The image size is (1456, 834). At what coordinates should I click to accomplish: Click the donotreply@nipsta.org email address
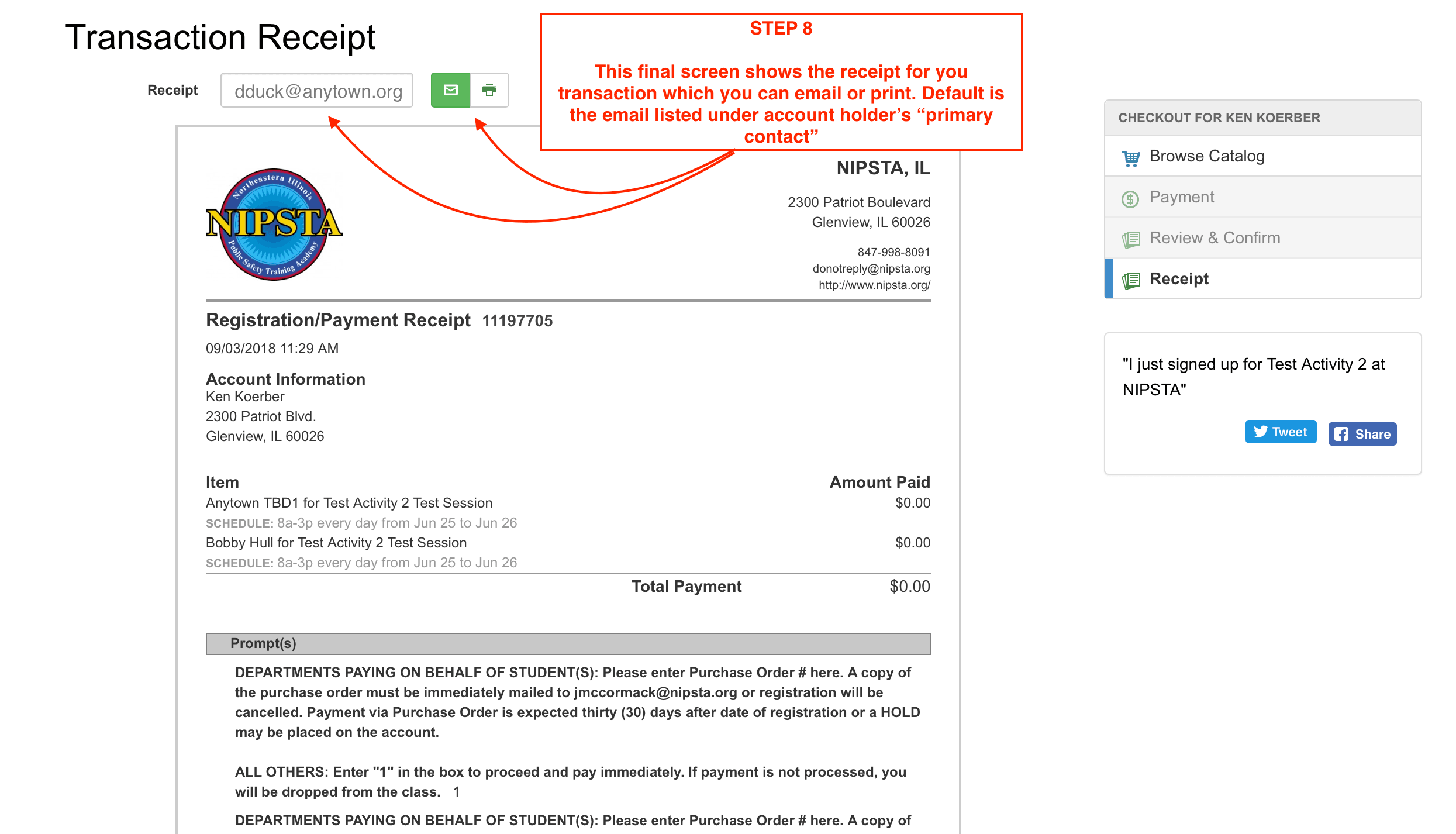pyautogui.click(x=871, y=268)
